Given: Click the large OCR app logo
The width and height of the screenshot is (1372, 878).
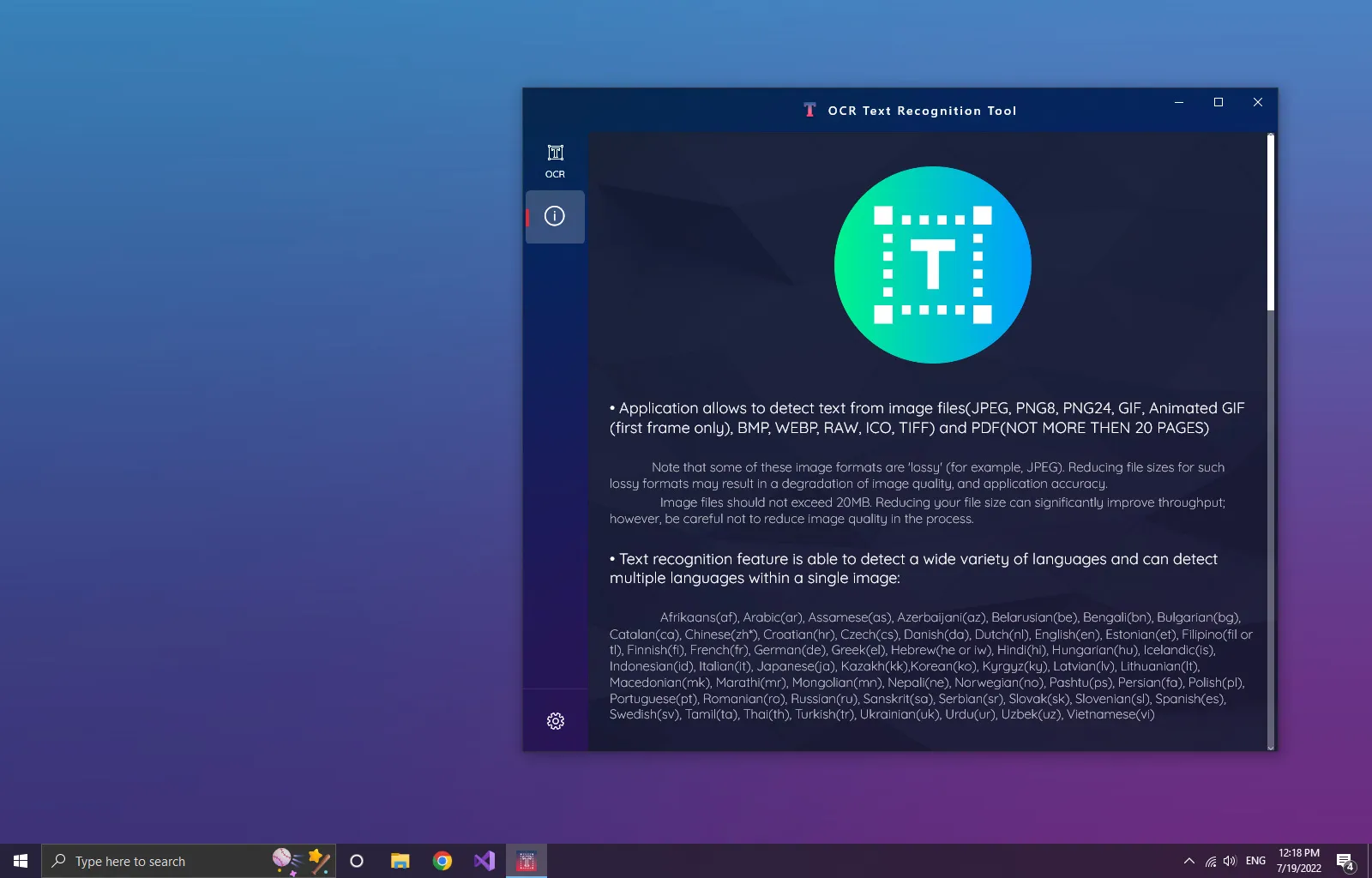Looking at the screenshot, I should (932, 265).
